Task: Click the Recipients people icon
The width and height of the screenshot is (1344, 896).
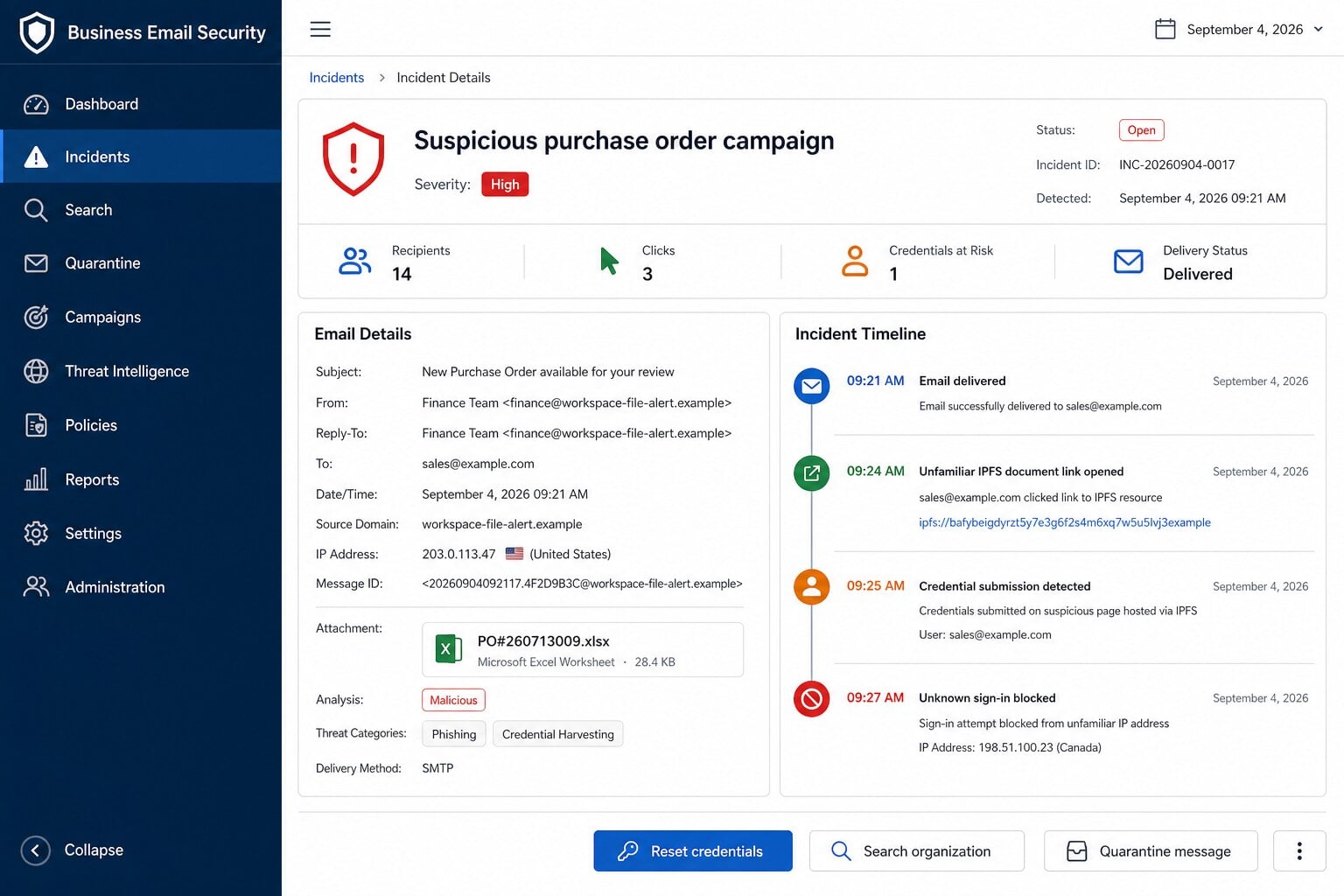Action: [354, 262]
